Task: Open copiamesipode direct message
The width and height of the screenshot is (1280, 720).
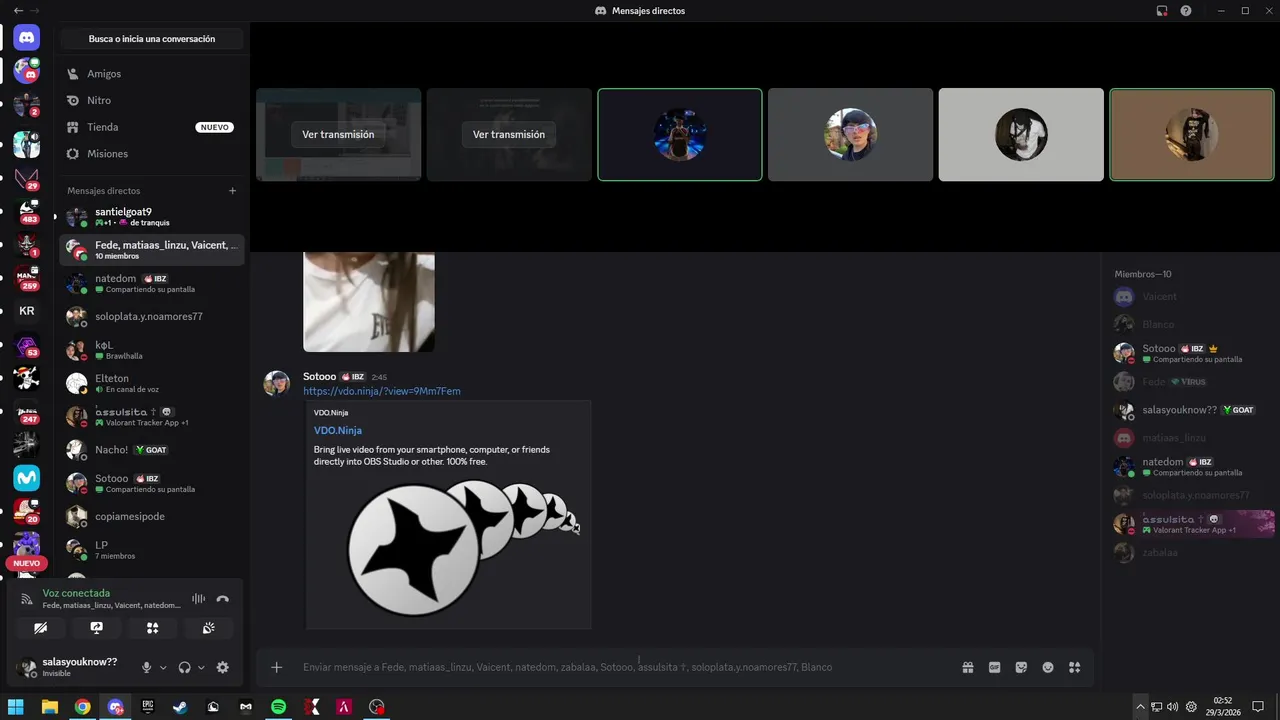Action: 151,516
